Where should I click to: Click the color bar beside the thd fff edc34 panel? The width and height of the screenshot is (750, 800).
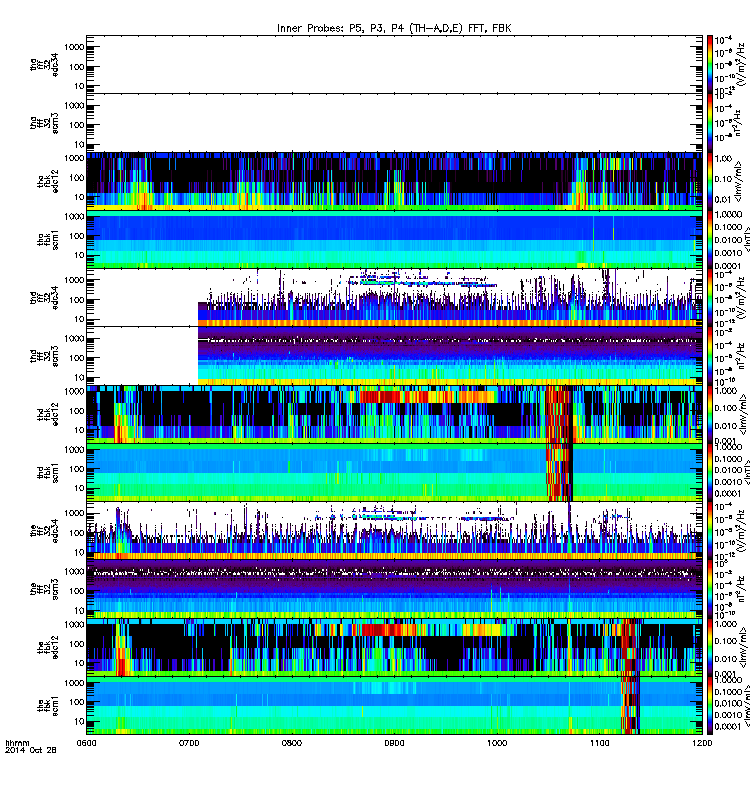tap(710, 297)
